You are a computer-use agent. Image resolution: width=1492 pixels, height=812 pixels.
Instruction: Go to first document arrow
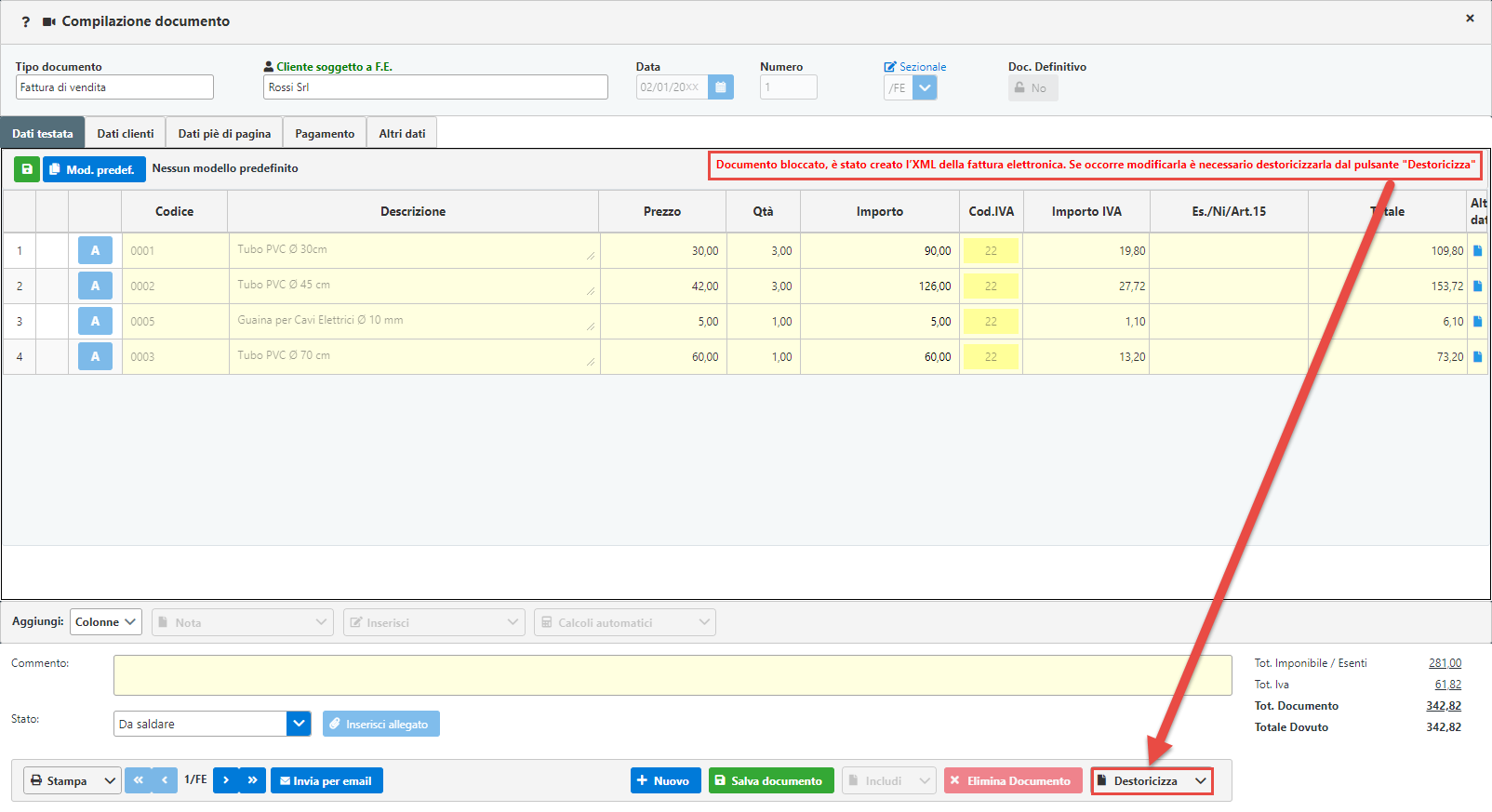pos(138,780)
